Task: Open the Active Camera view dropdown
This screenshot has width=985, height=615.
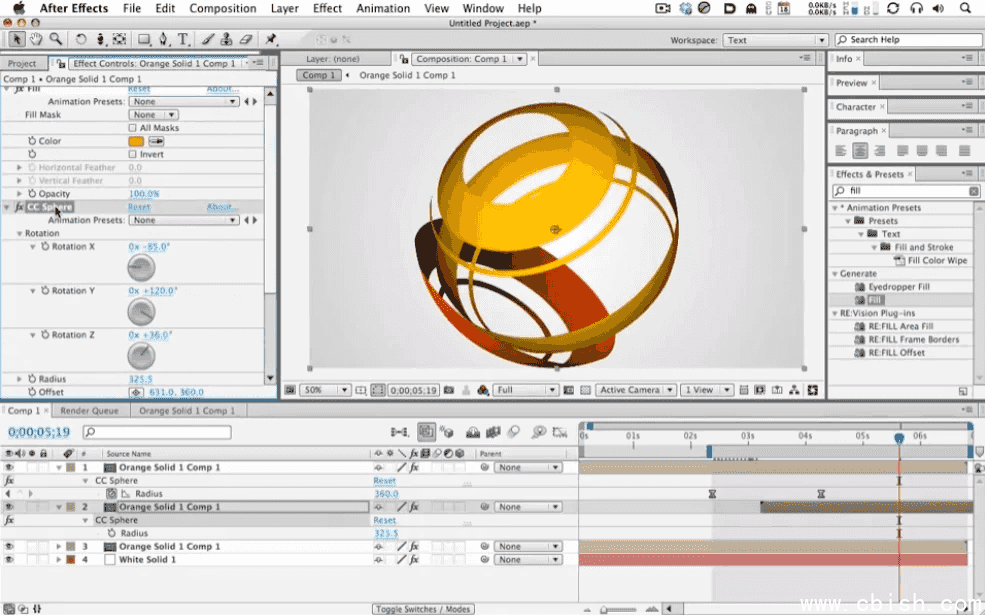Action: point(635,390)
